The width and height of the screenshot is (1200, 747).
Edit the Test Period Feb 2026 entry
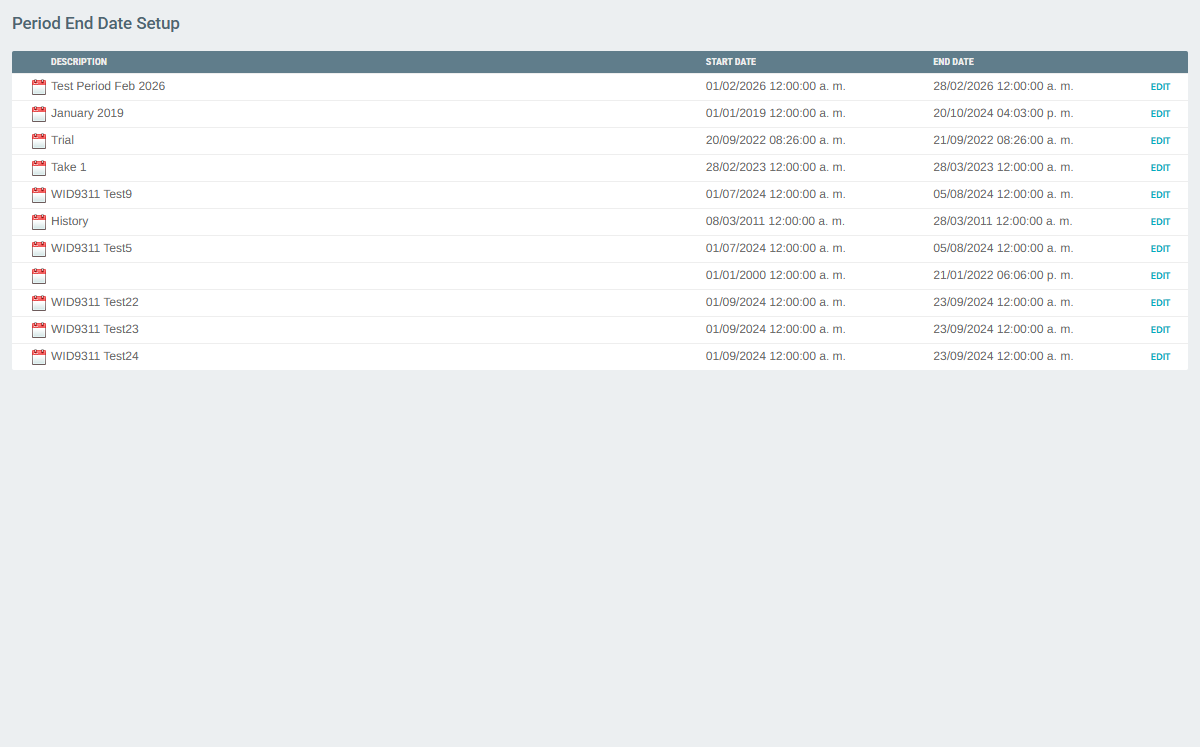tap(1160, 87)
